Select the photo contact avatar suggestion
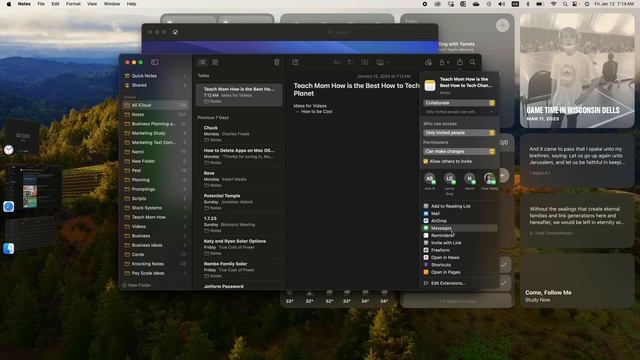Image resolution: width=640 pixels, height=360 pixels. tap(489, 179)
